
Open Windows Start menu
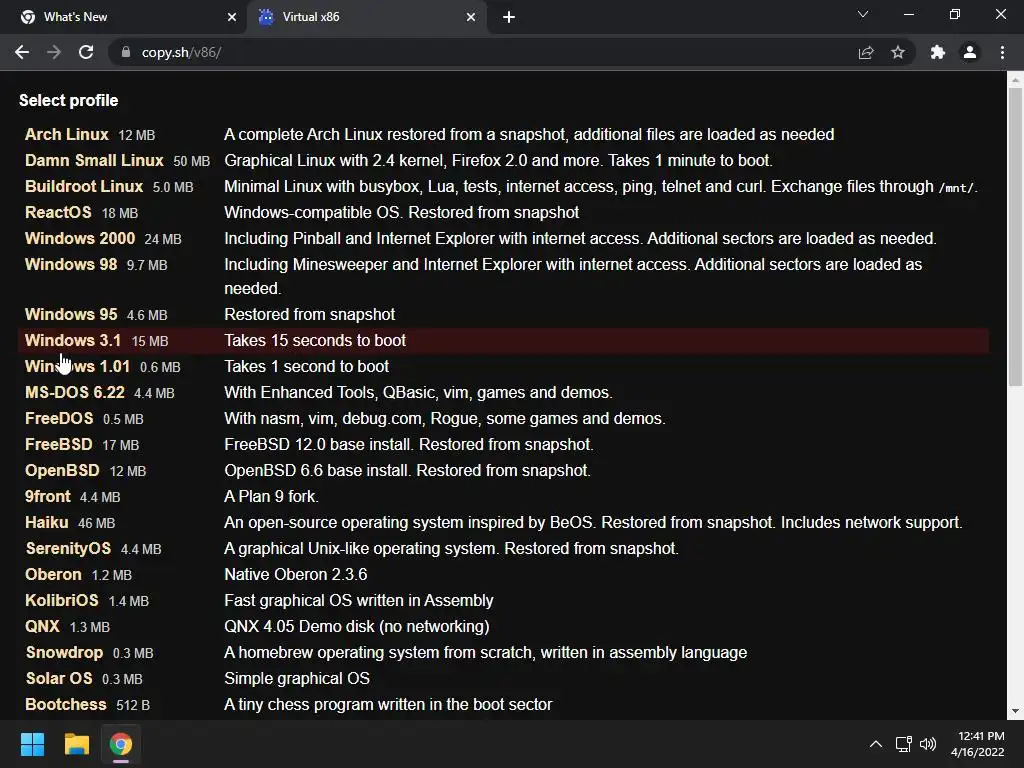click(32, 744)
